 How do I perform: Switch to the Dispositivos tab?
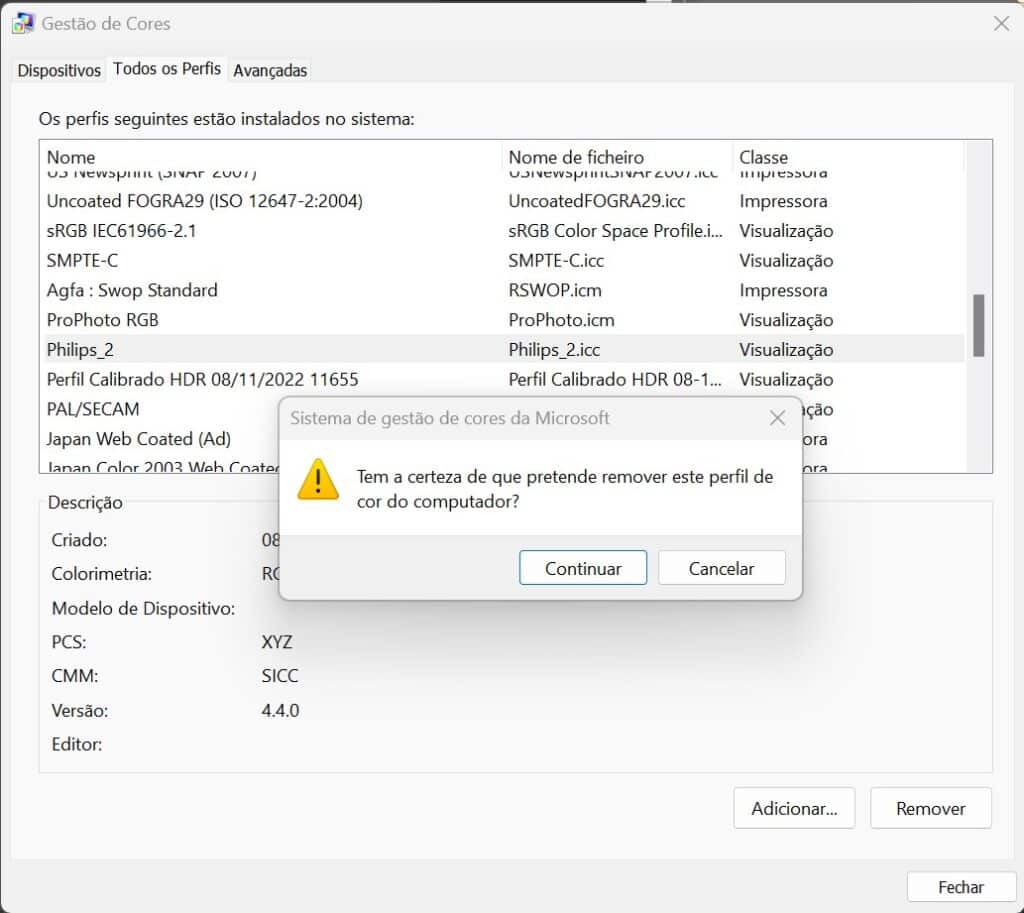click(58, 70)
